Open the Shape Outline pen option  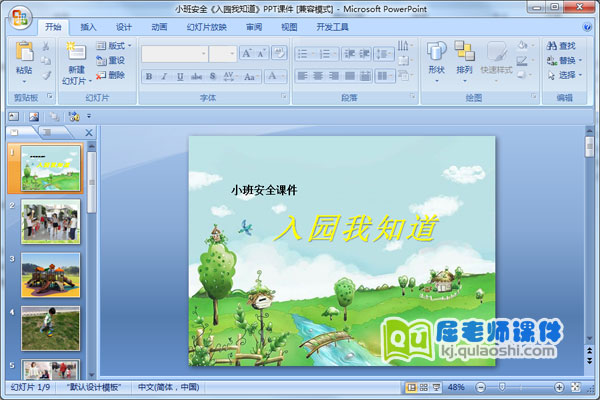[524, 60]
